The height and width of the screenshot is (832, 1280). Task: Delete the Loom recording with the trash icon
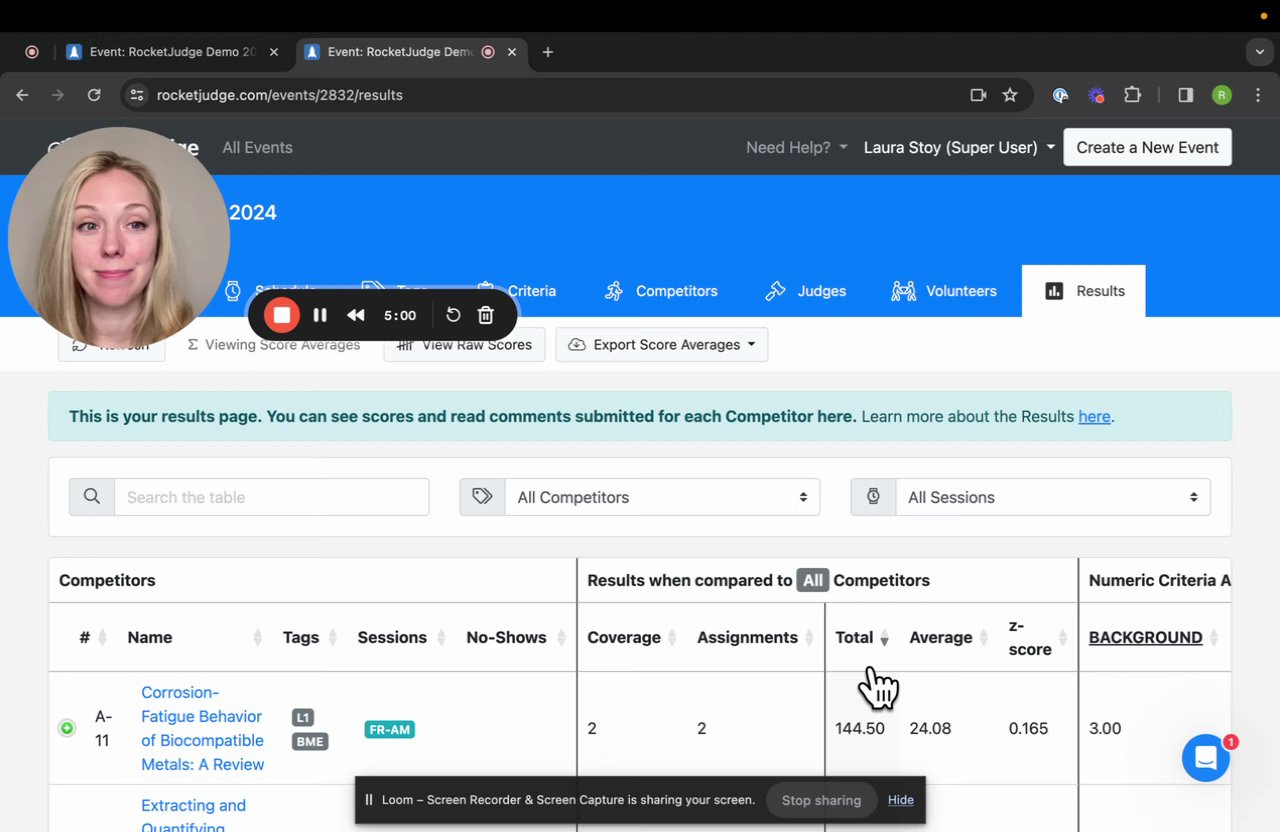pyautogui.click(x=486, y=315)
